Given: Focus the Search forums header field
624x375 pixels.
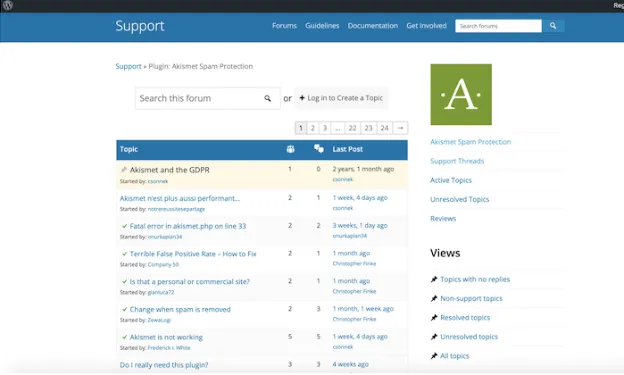Looking at the screenshot, I should click(498, 26).
